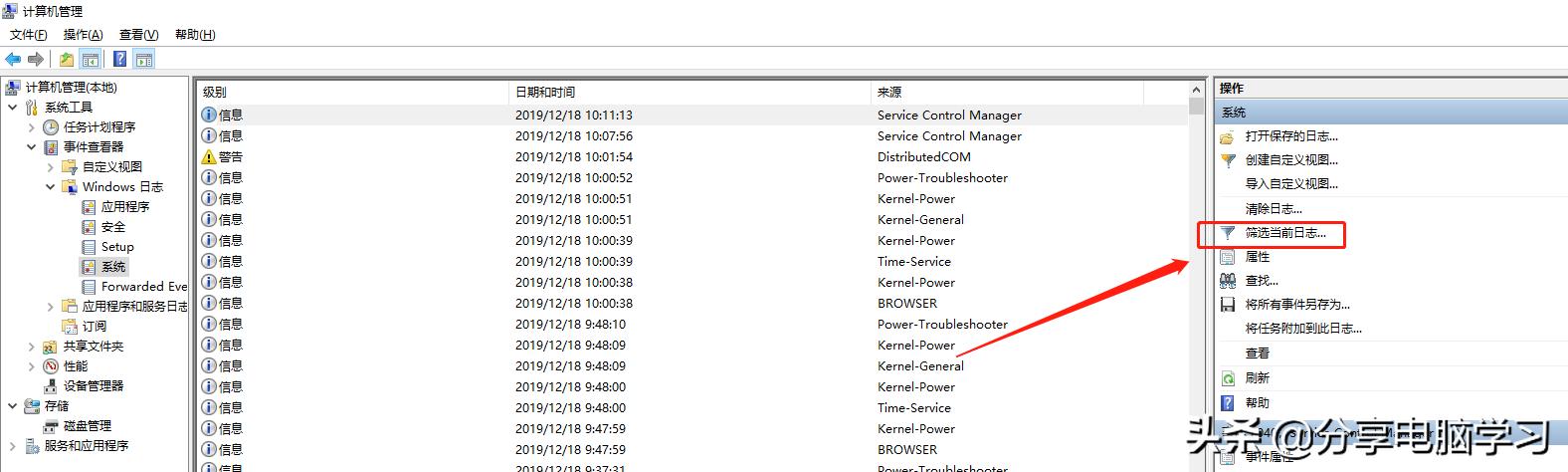Expand the 服务和应用程序 node
1568x472 pixels.
[x=12, y=446]
